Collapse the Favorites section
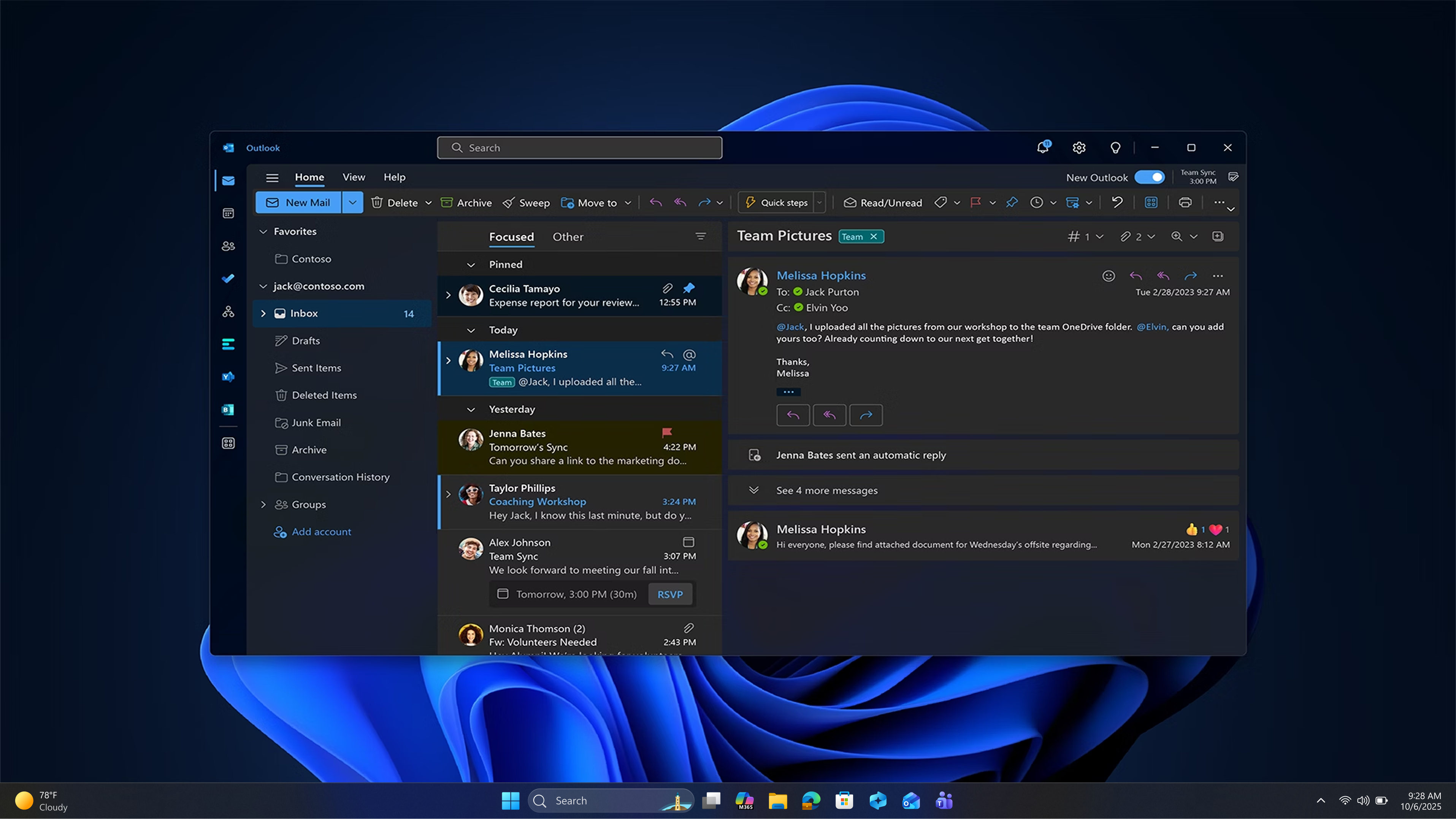Image resolution: width=1456 pixels, height=819 pixels. (x=263, y=231)
